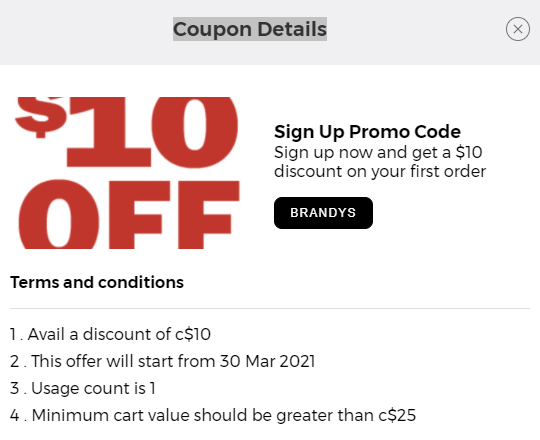Copy the BRANDYS promo code button
This screenshot has height=440, width=540.
click(323, 213)
